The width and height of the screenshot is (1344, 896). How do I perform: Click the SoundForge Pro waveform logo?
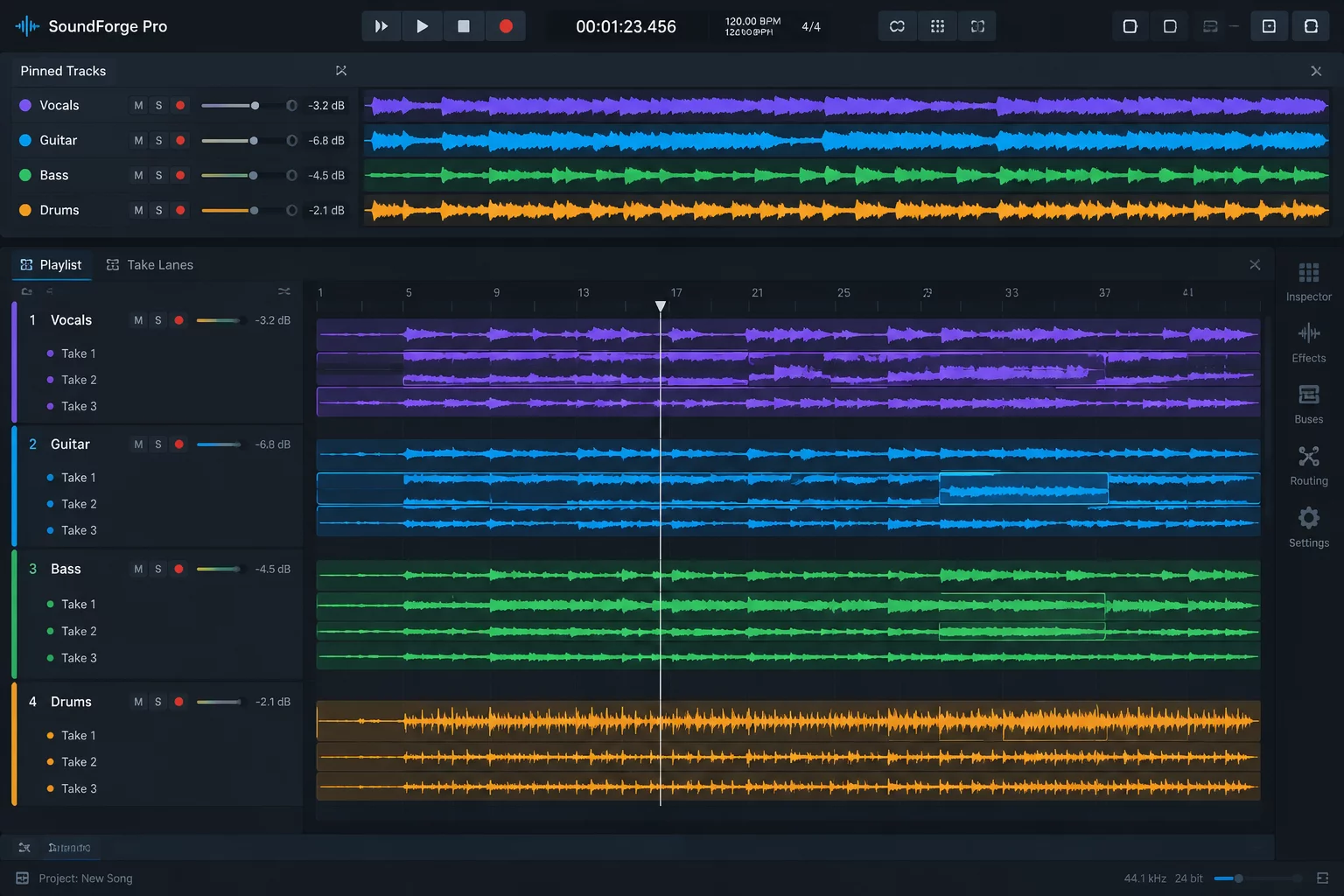[27, 26]
